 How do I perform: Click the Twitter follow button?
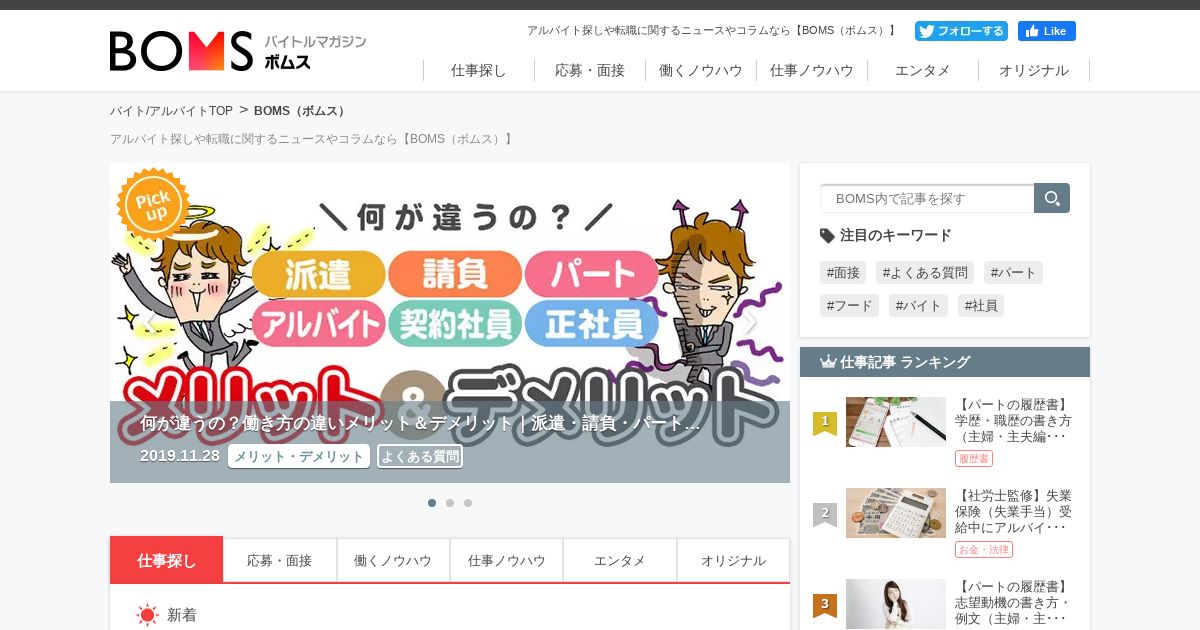[x=961, y=31]
